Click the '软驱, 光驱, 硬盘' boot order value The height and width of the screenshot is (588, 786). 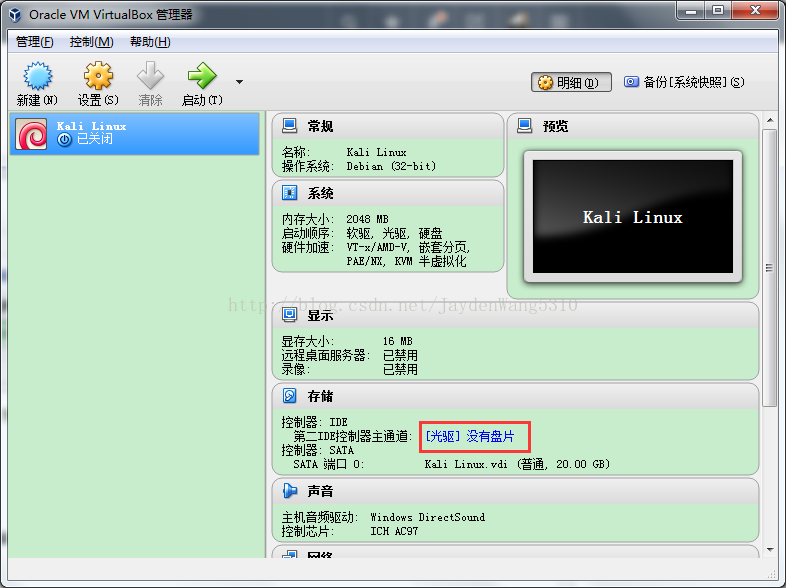click(x=395, y=233)
